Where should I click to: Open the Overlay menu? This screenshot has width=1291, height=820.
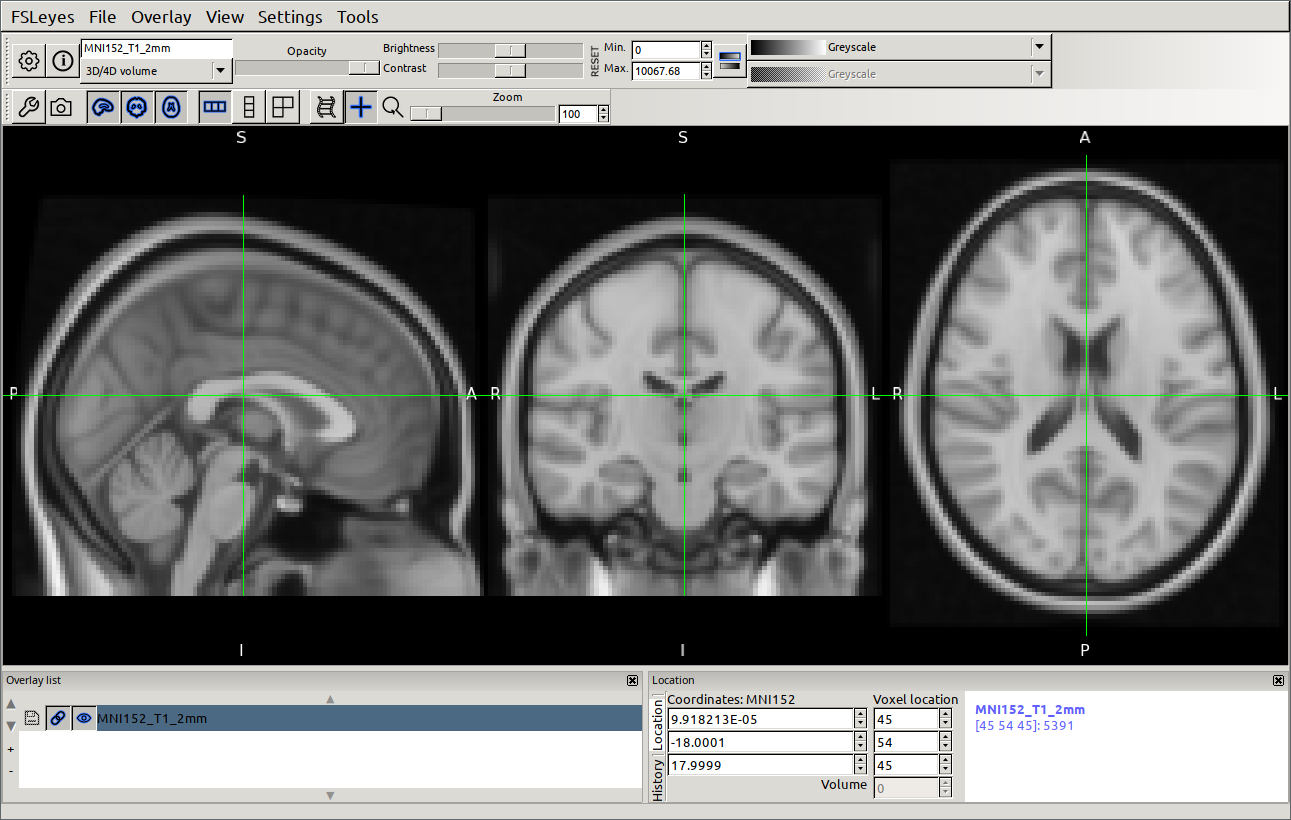tap(161, 17)
